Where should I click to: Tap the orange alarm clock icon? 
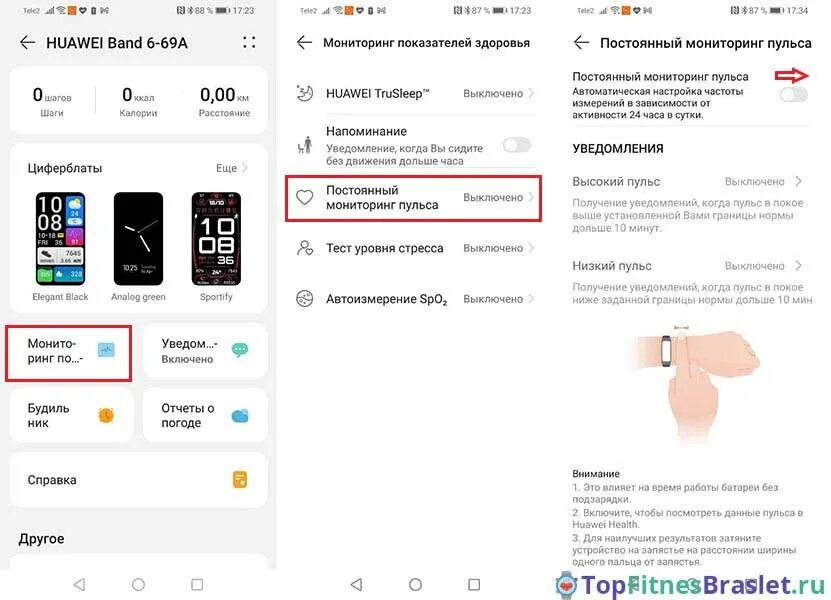pyautogui.click(x=106, y=415)
